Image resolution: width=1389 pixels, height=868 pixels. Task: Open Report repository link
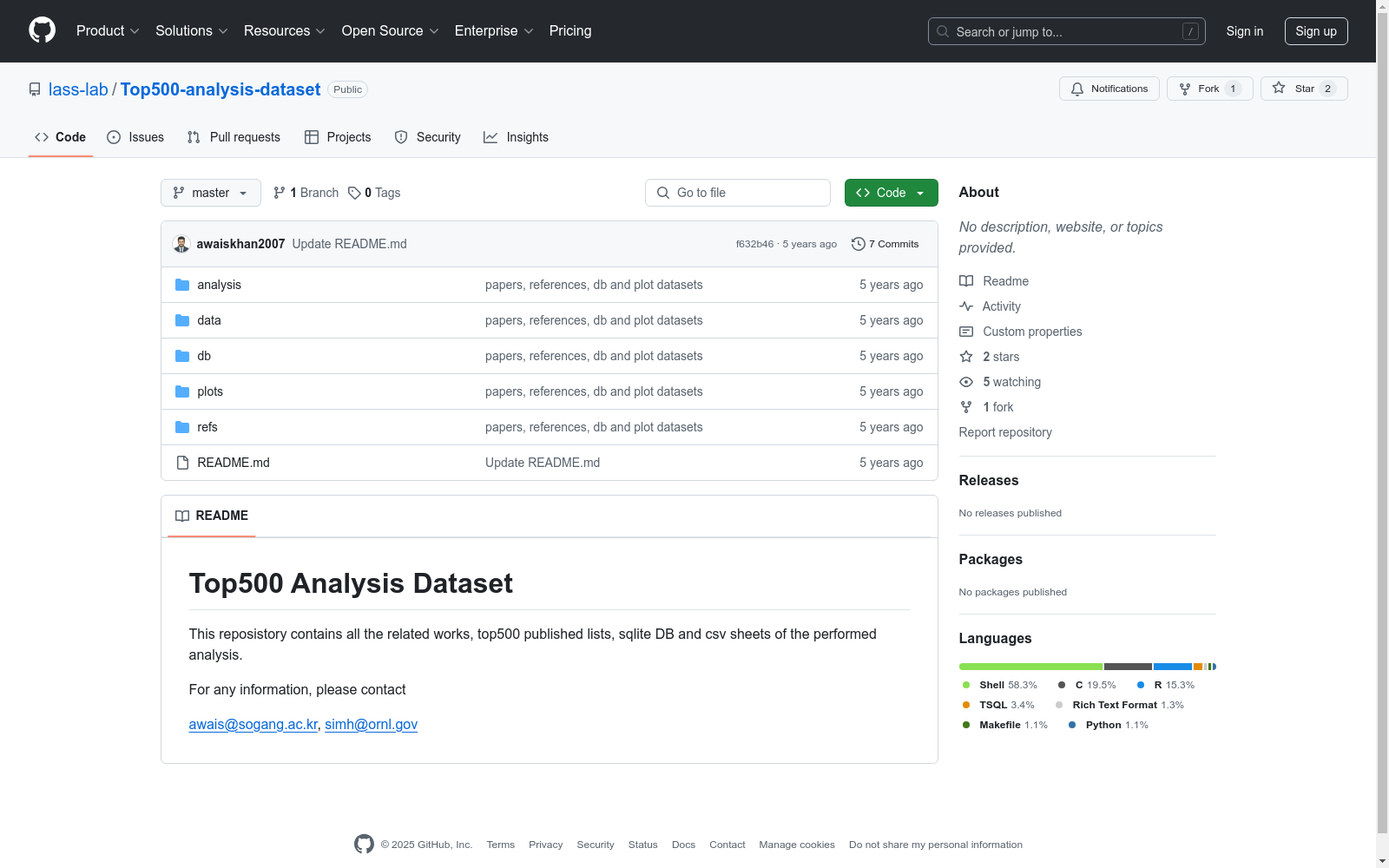pyautogui.click(x=1005, y=432)
